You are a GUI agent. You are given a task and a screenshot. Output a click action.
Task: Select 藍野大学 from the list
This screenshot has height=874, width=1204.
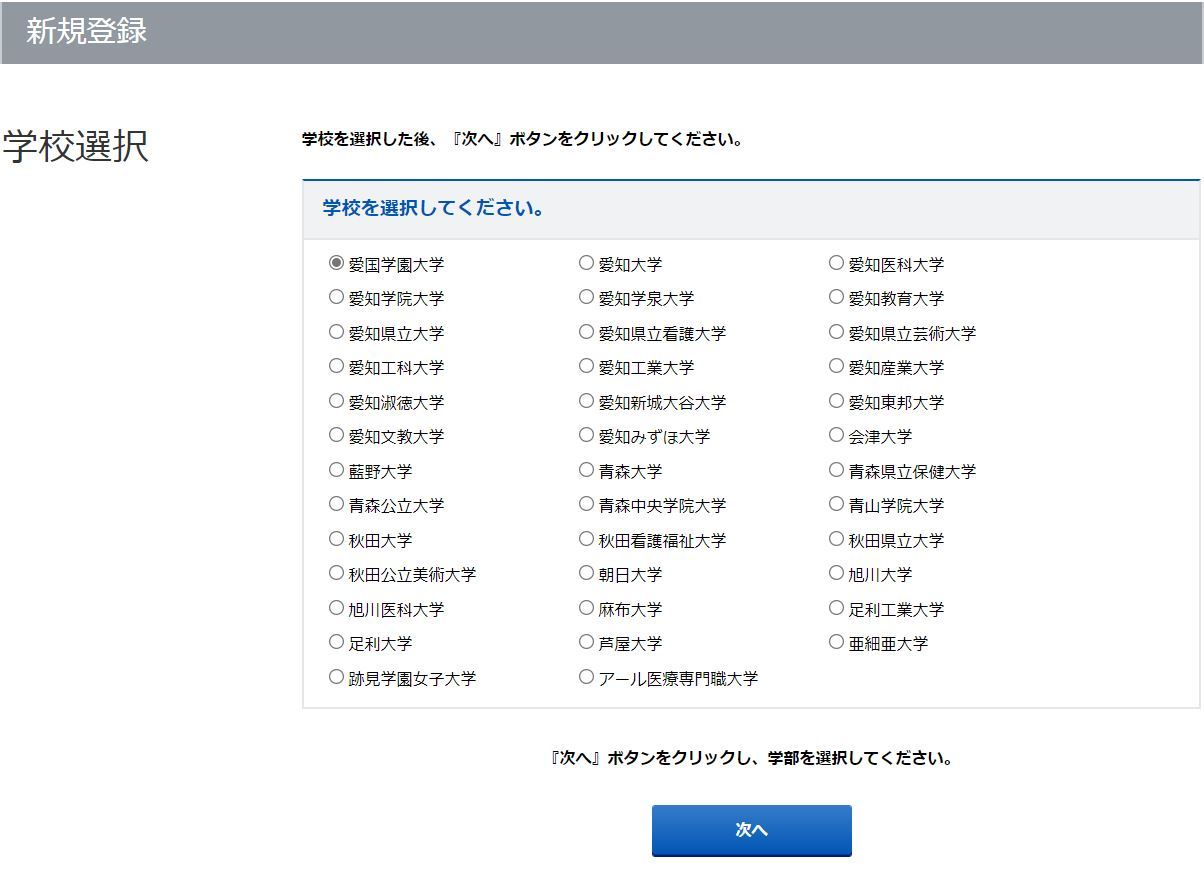(x=336, y=470)
